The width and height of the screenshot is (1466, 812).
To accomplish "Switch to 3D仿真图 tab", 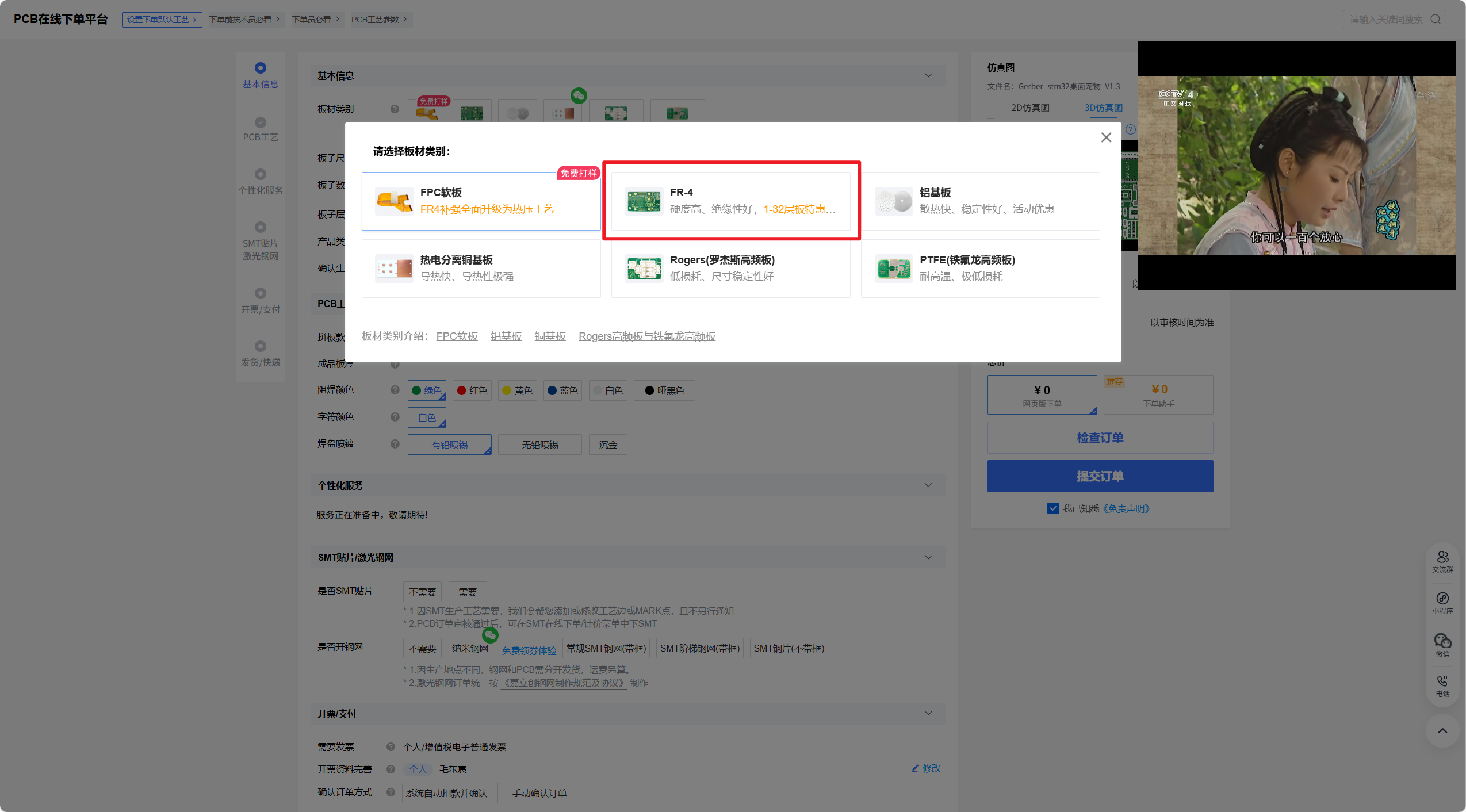I will (1103, 108).
